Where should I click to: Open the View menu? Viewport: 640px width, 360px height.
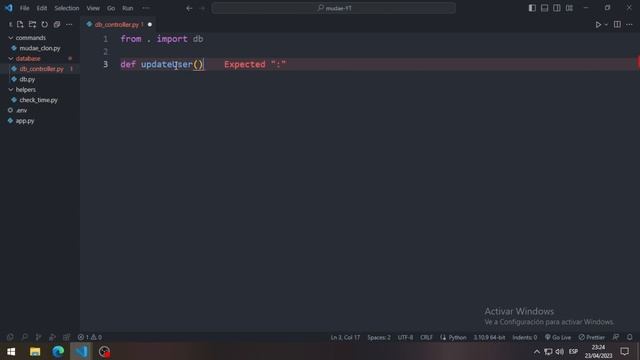click(x=93, y=8)
